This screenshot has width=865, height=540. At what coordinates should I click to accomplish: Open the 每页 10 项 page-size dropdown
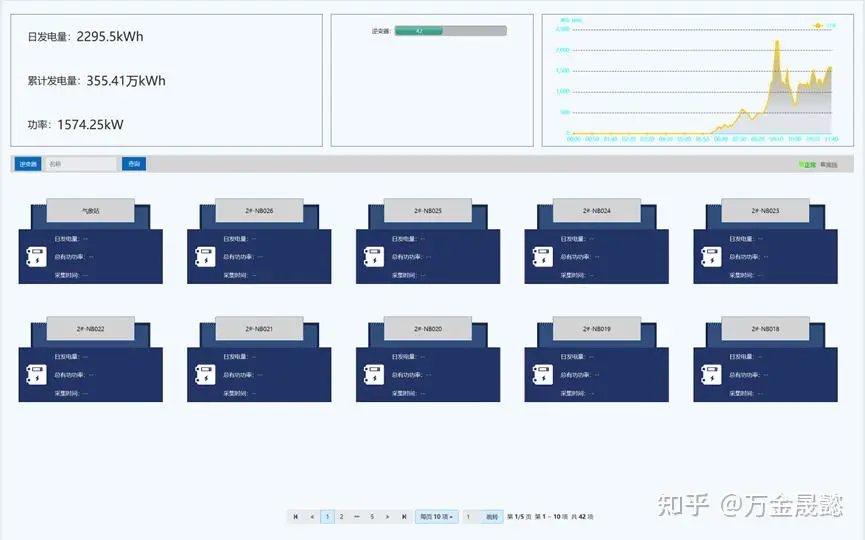click(436, 517)
